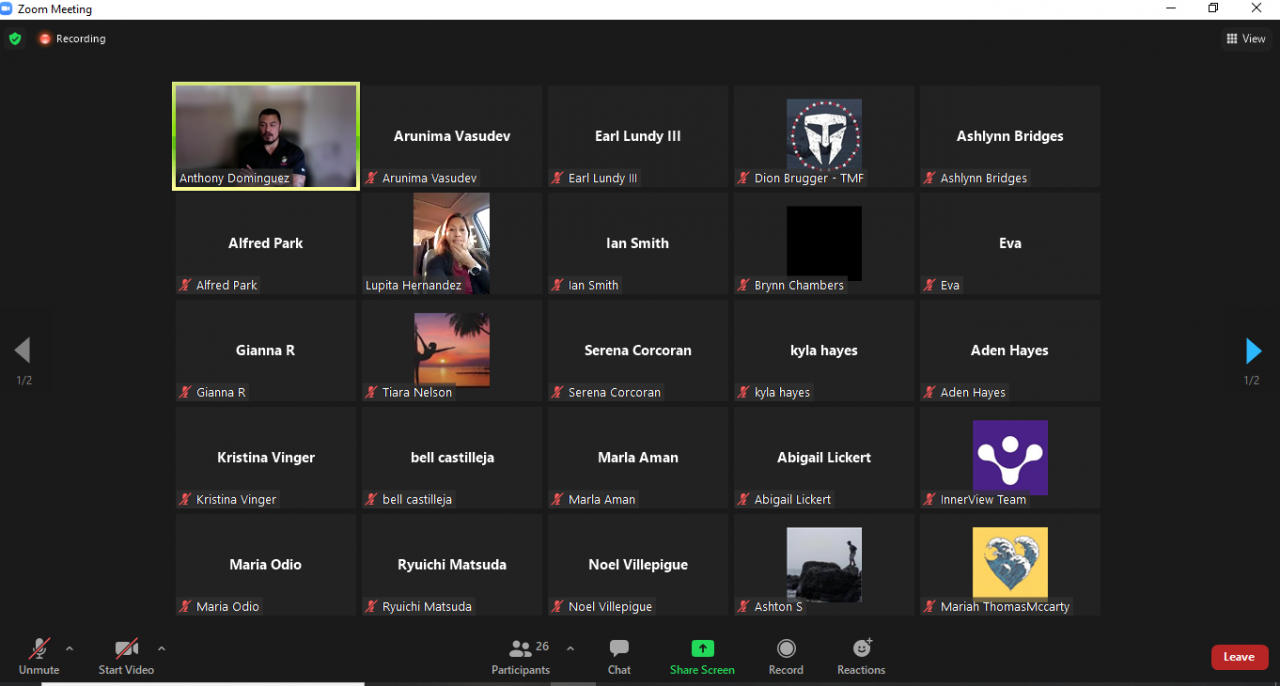This screenshot has height=686, width=1280.
Task: Click Lupita Hernandez's profile photo
Action: pos(451,243)
